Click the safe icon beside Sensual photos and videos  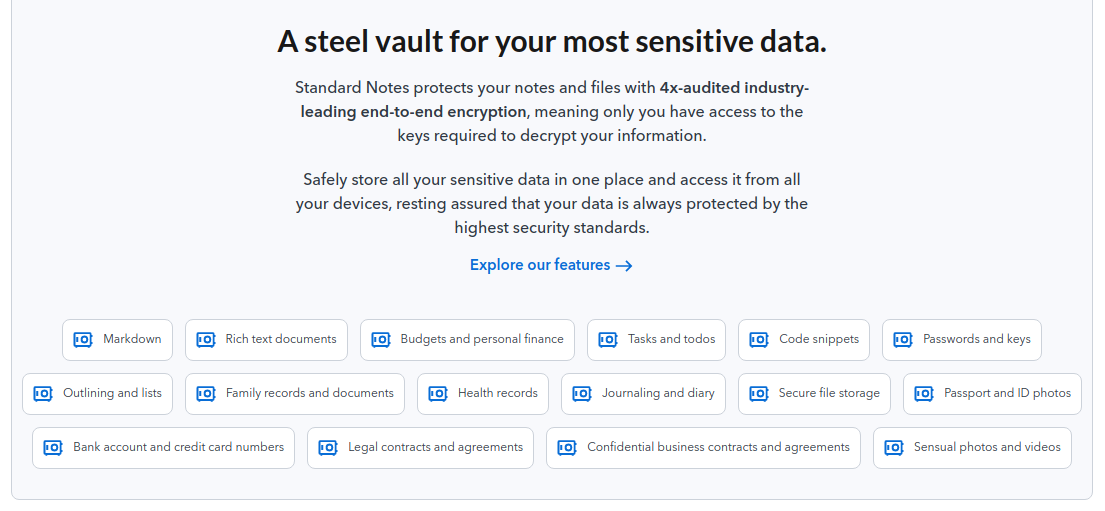(x=894, y=448)
